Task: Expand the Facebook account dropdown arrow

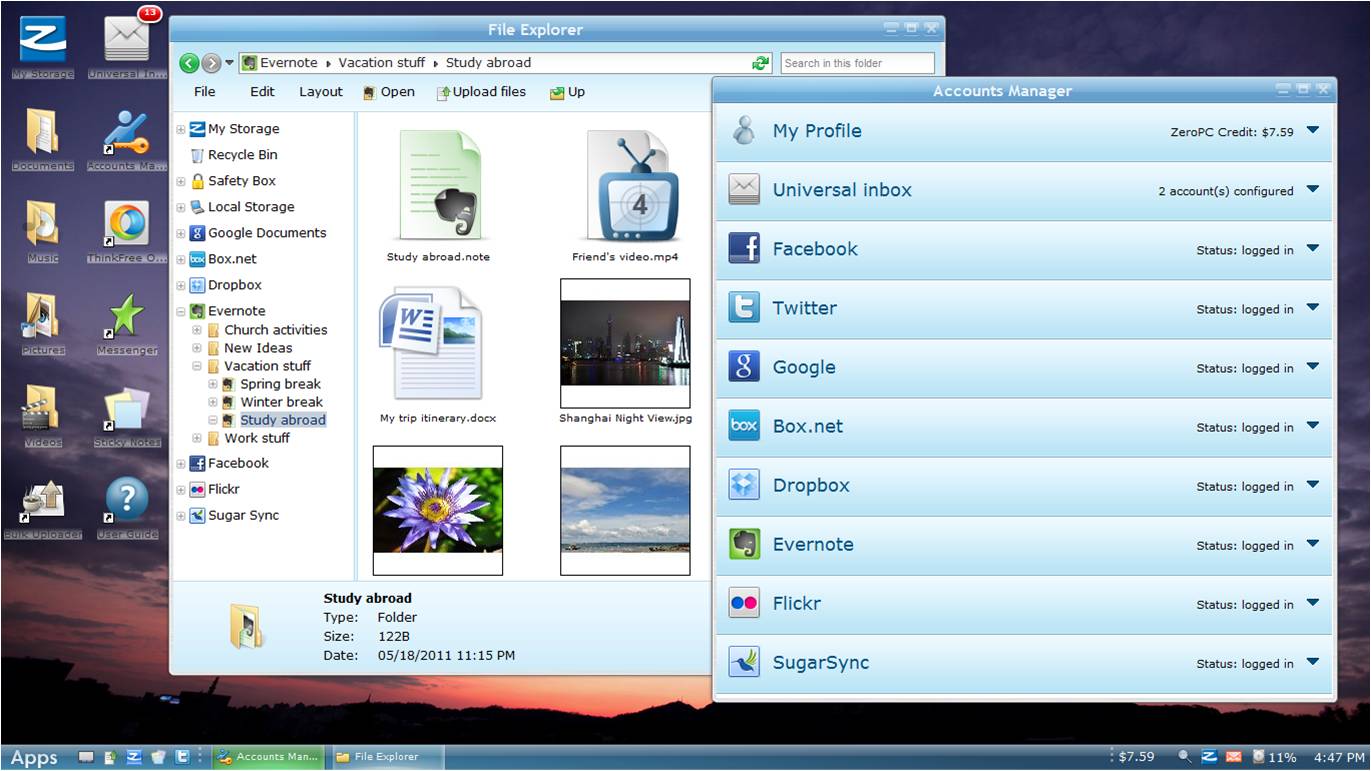Action: pyautogui.click(x=1313, y=249)
